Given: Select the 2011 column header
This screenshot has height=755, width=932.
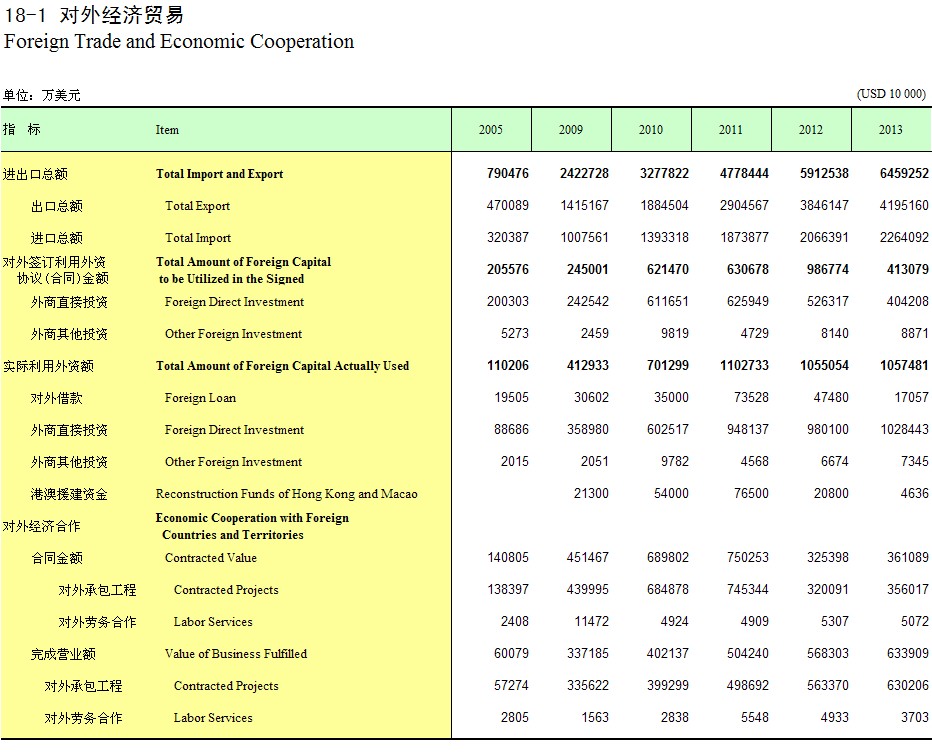Looking at the screenshot, I should pos(731,130).
